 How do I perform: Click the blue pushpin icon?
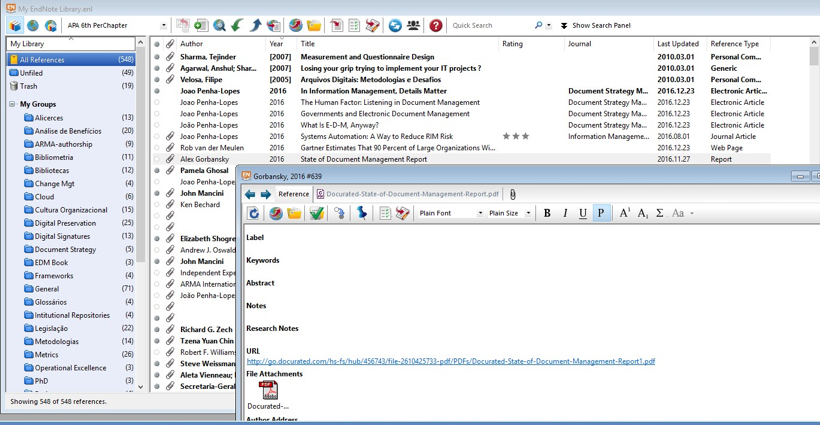coord(362,213)
